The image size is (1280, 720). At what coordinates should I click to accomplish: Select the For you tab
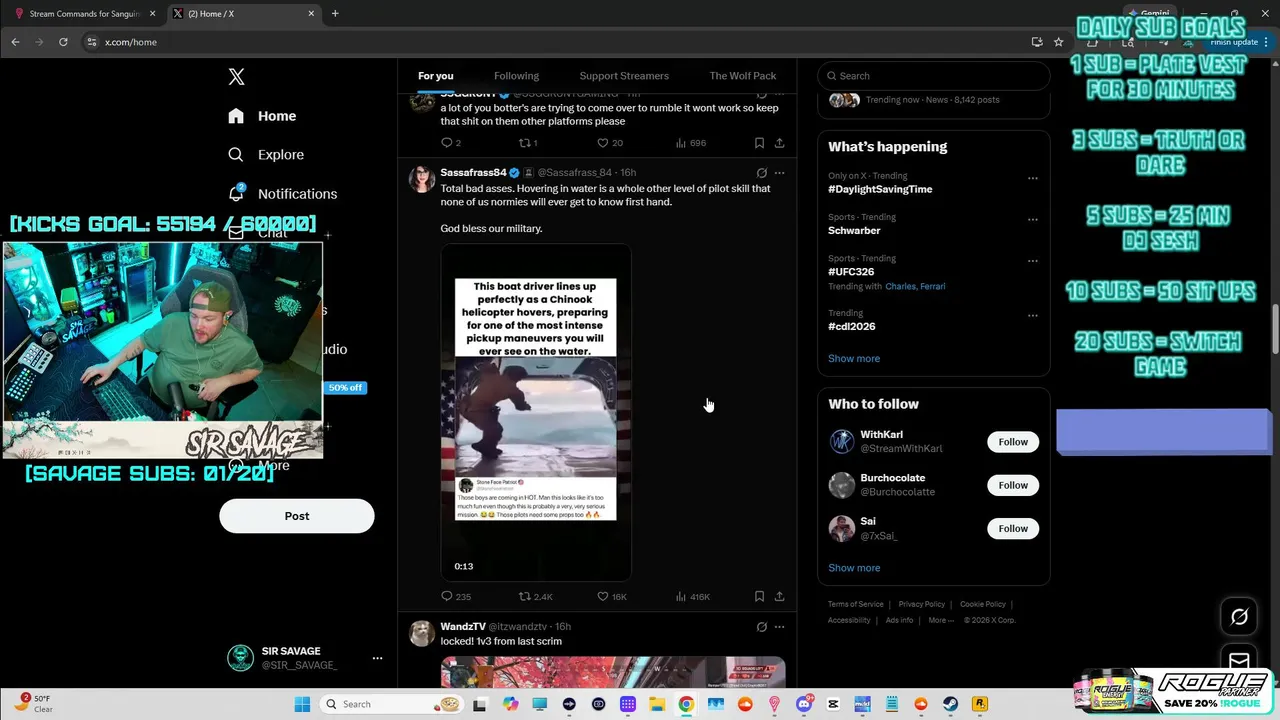click(436, 76)
